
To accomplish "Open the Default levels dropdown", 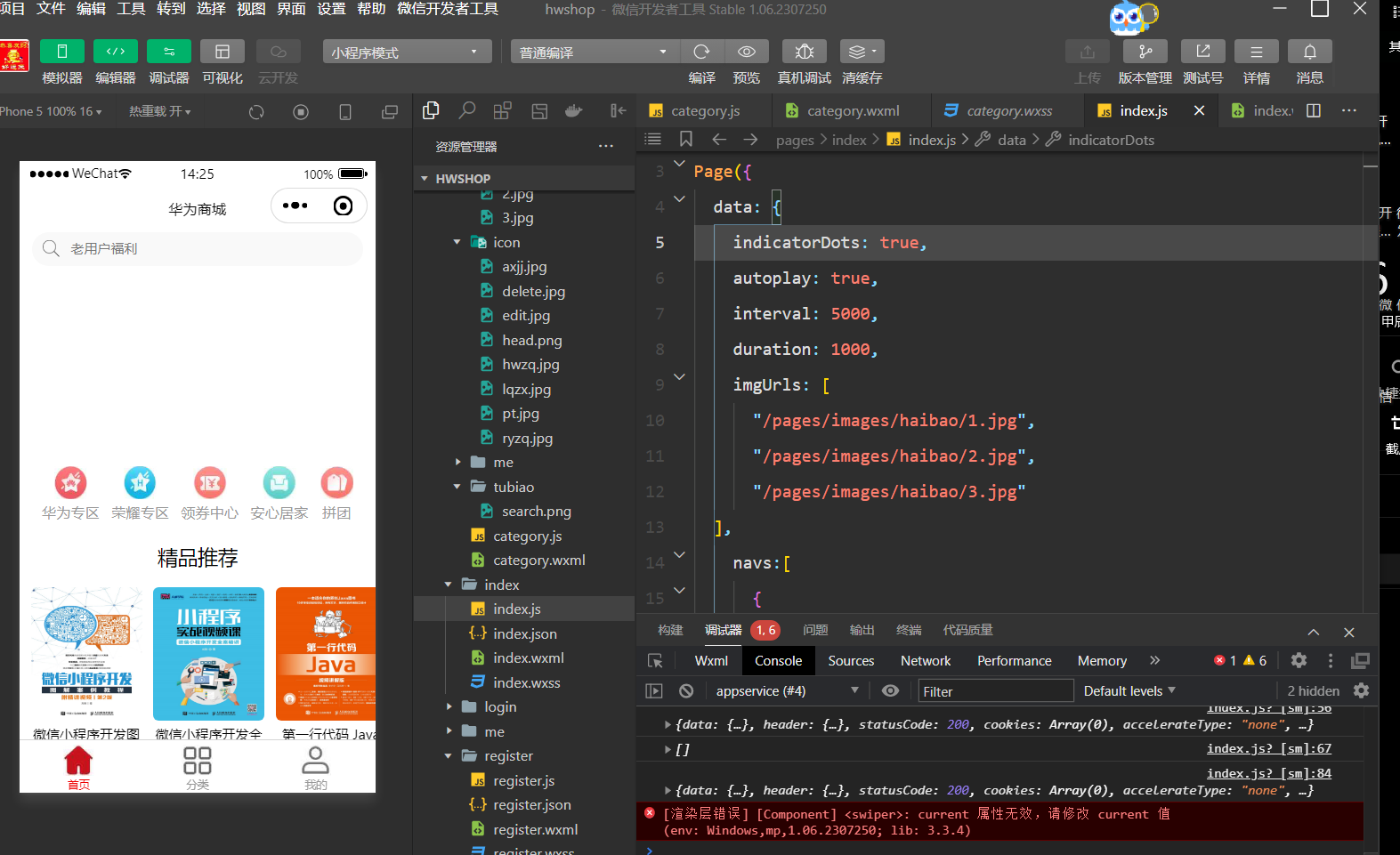I will (1129, 691).
